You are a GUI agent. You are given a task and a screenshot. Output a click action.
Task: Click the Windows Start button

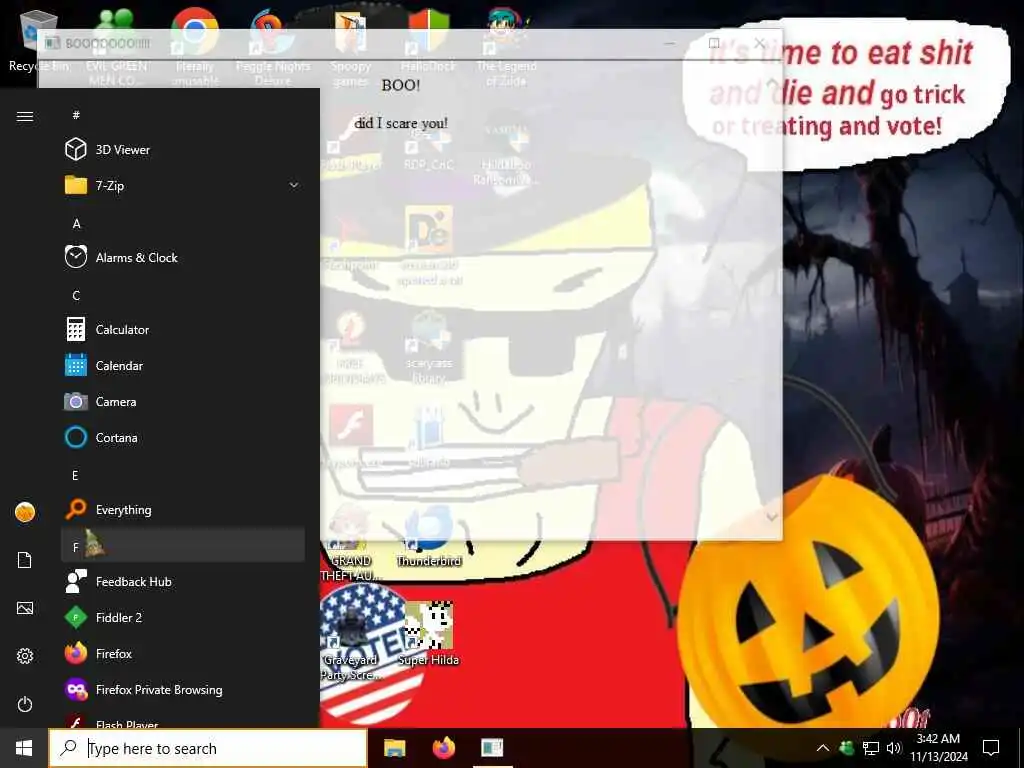(24, 748)
